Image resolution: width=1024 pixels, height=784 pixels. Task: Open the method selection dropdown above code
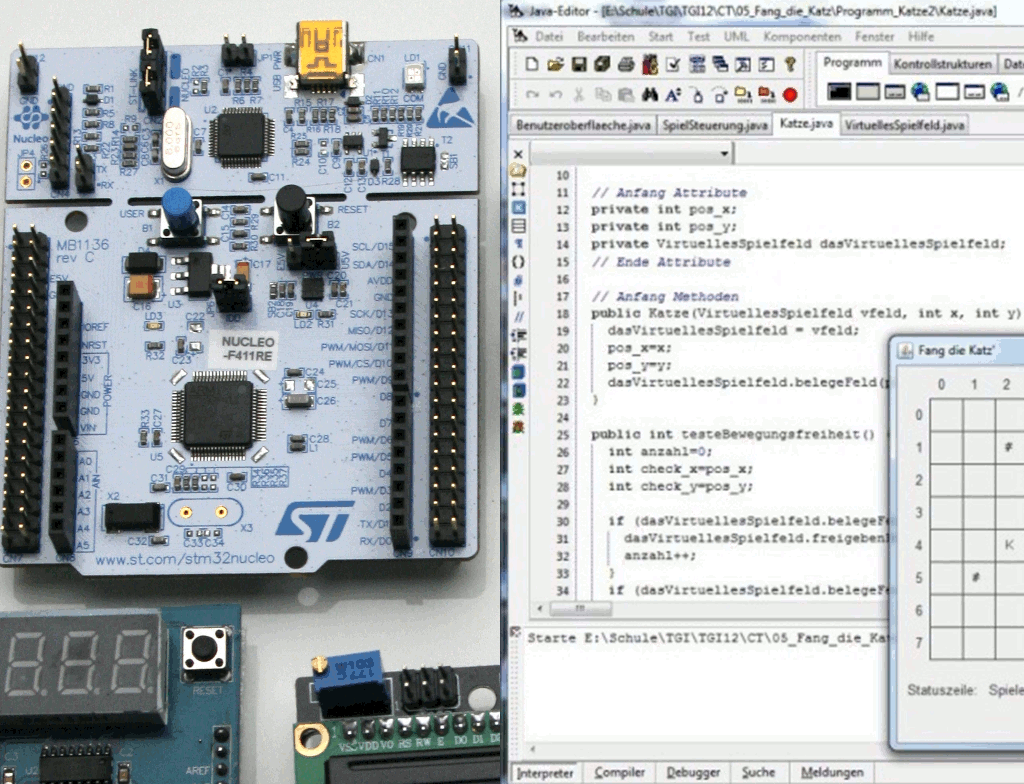724,154
